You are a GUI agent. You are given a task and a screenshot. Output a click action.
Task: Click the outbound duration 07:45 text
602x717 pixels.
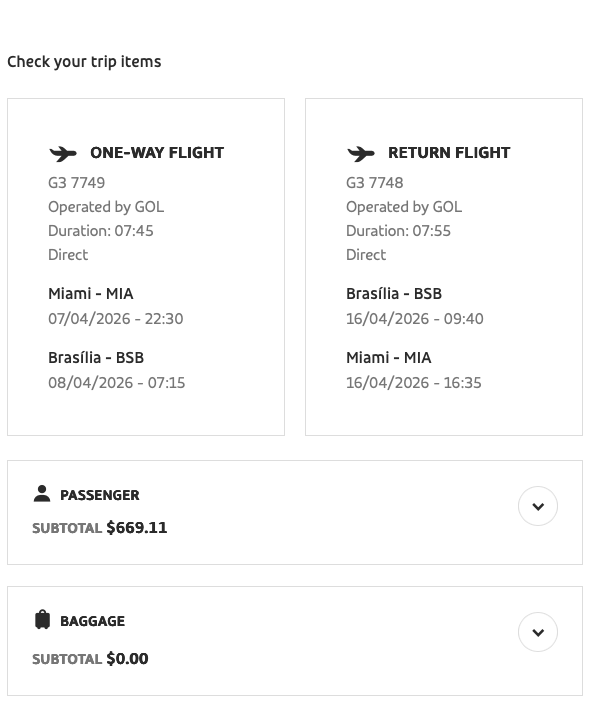pos(100,231)
